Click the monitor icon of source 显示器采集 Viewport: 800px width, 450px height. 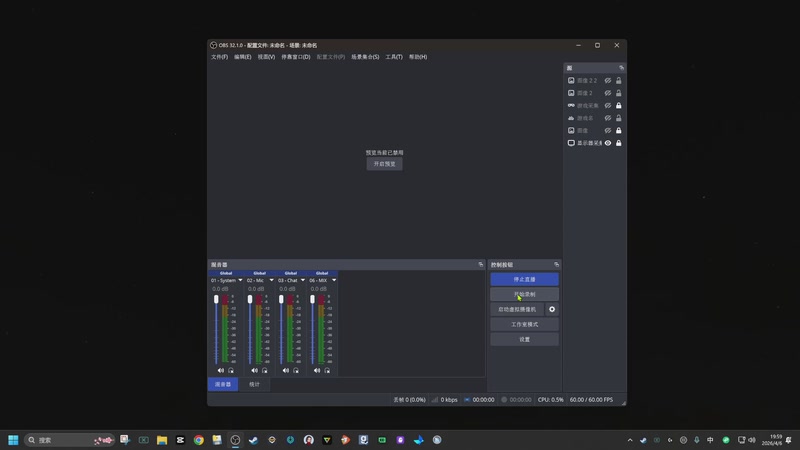[x=571, y=143]
